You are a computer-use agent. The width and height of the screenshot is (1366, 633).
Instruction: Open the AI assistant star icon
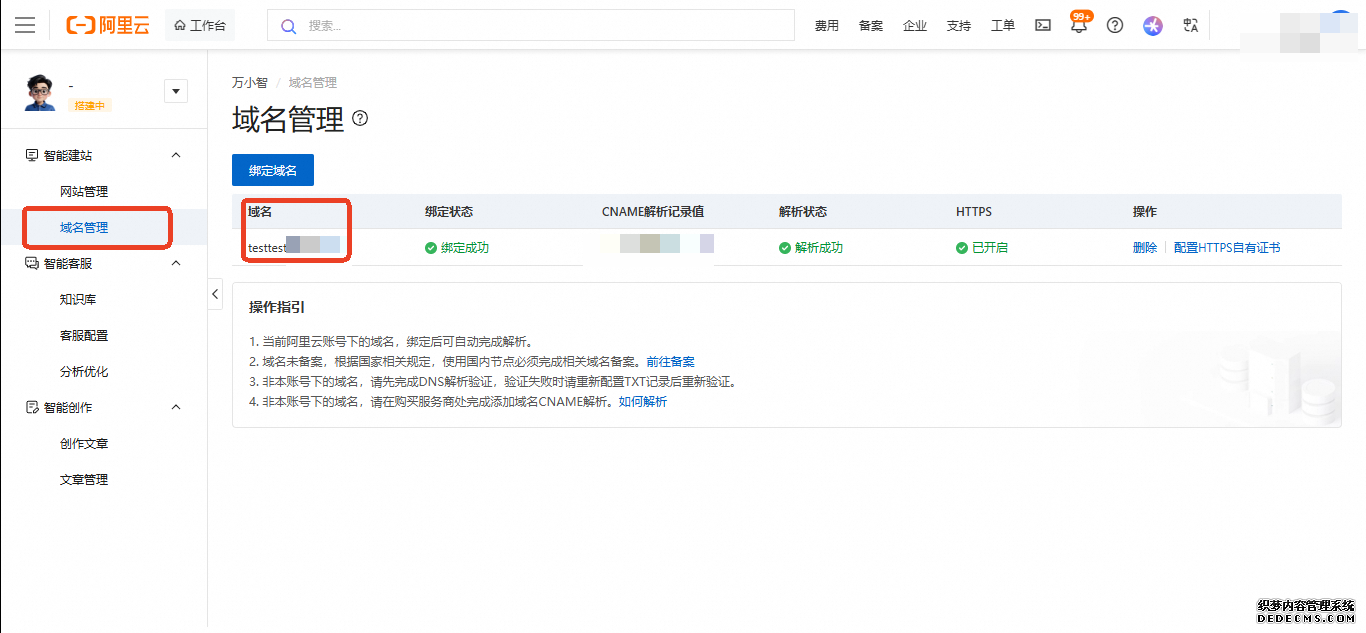coord(1153,26)
